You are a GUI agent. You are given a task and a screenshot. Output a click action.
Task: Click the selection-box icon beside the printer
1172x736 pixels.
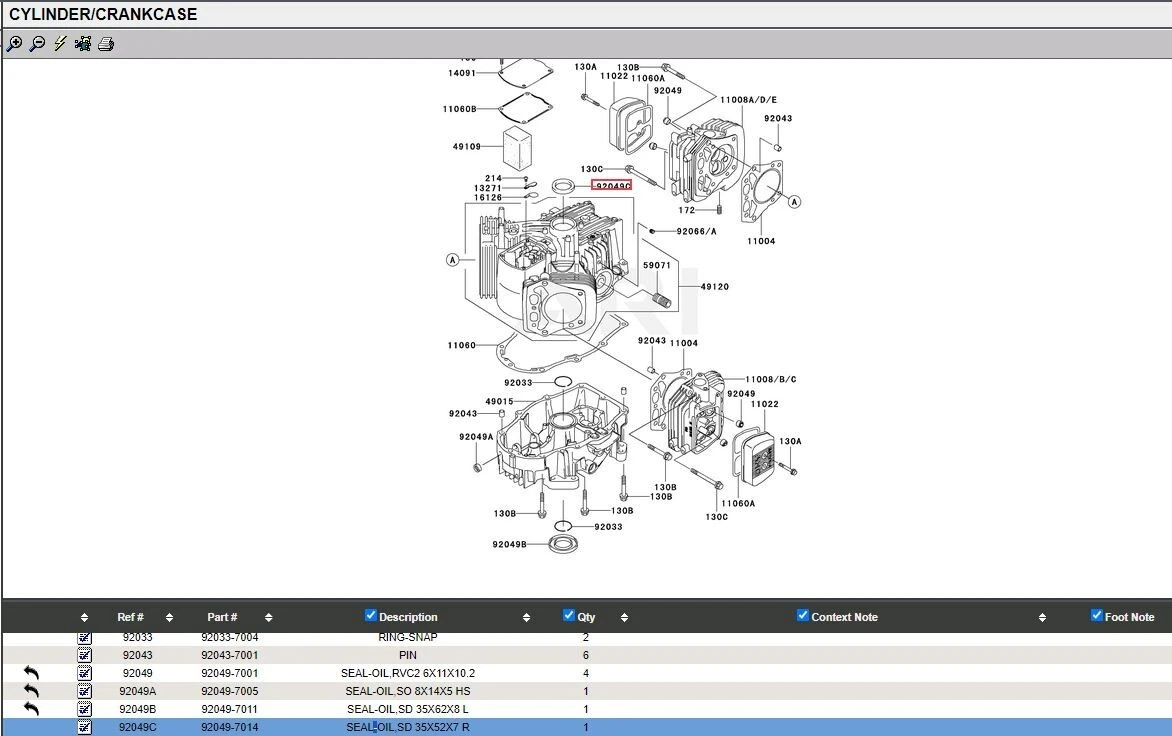coord(83,44)
